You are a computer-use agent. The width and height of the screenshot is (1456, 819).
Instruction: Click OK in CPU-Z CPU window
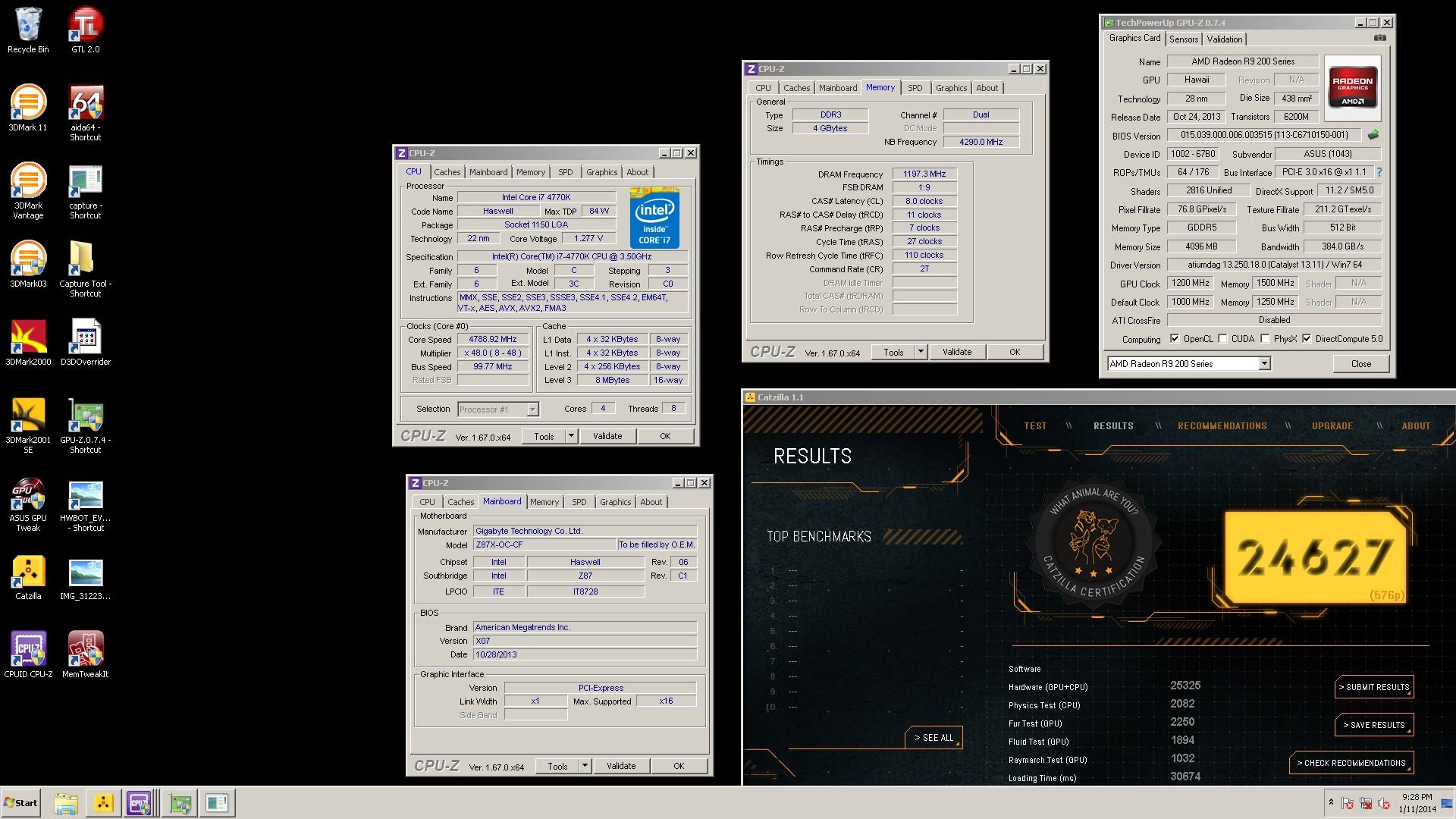point(665,436)
